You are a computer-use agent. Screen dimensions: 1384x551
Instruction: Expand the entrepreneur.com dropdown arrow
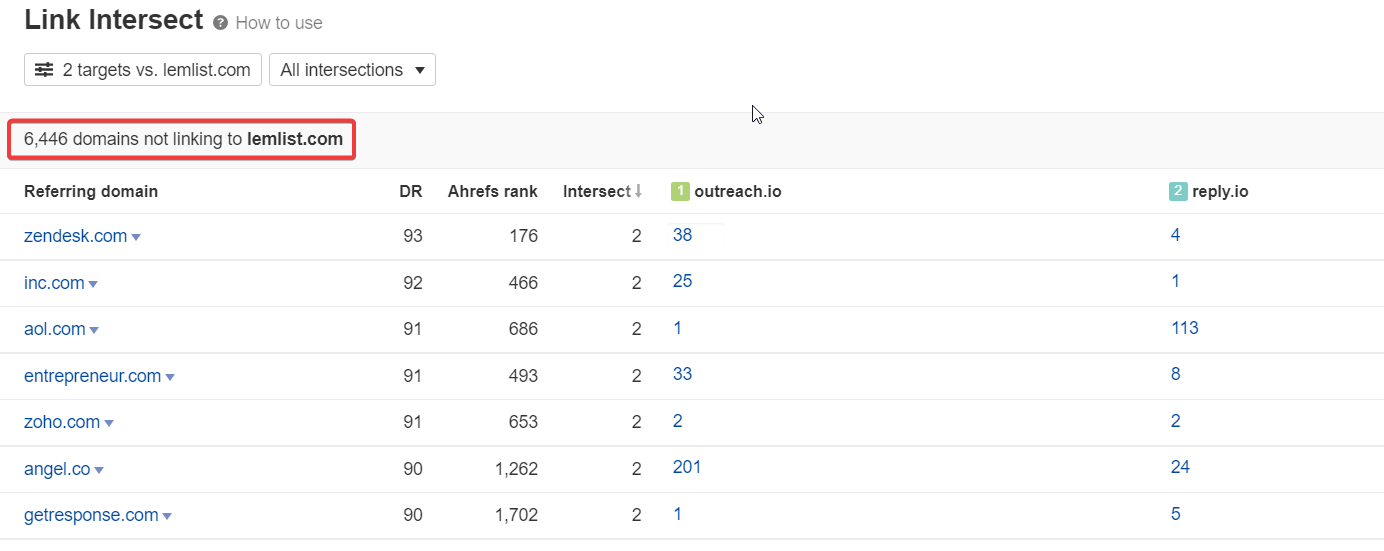[x=170, y=378]
